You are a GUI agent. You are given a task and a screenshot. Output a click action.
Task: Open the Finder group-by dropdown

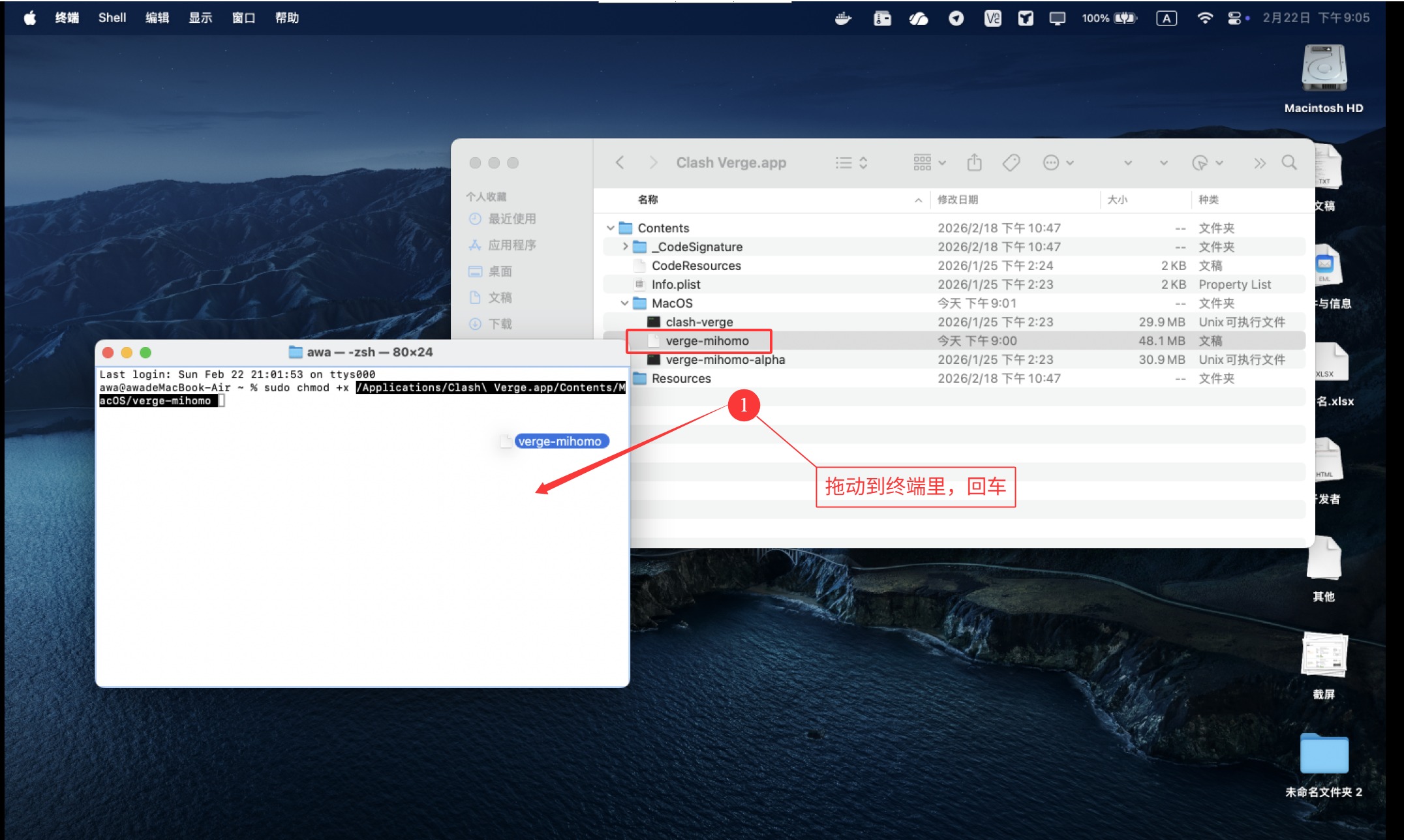tap(930, 162)
